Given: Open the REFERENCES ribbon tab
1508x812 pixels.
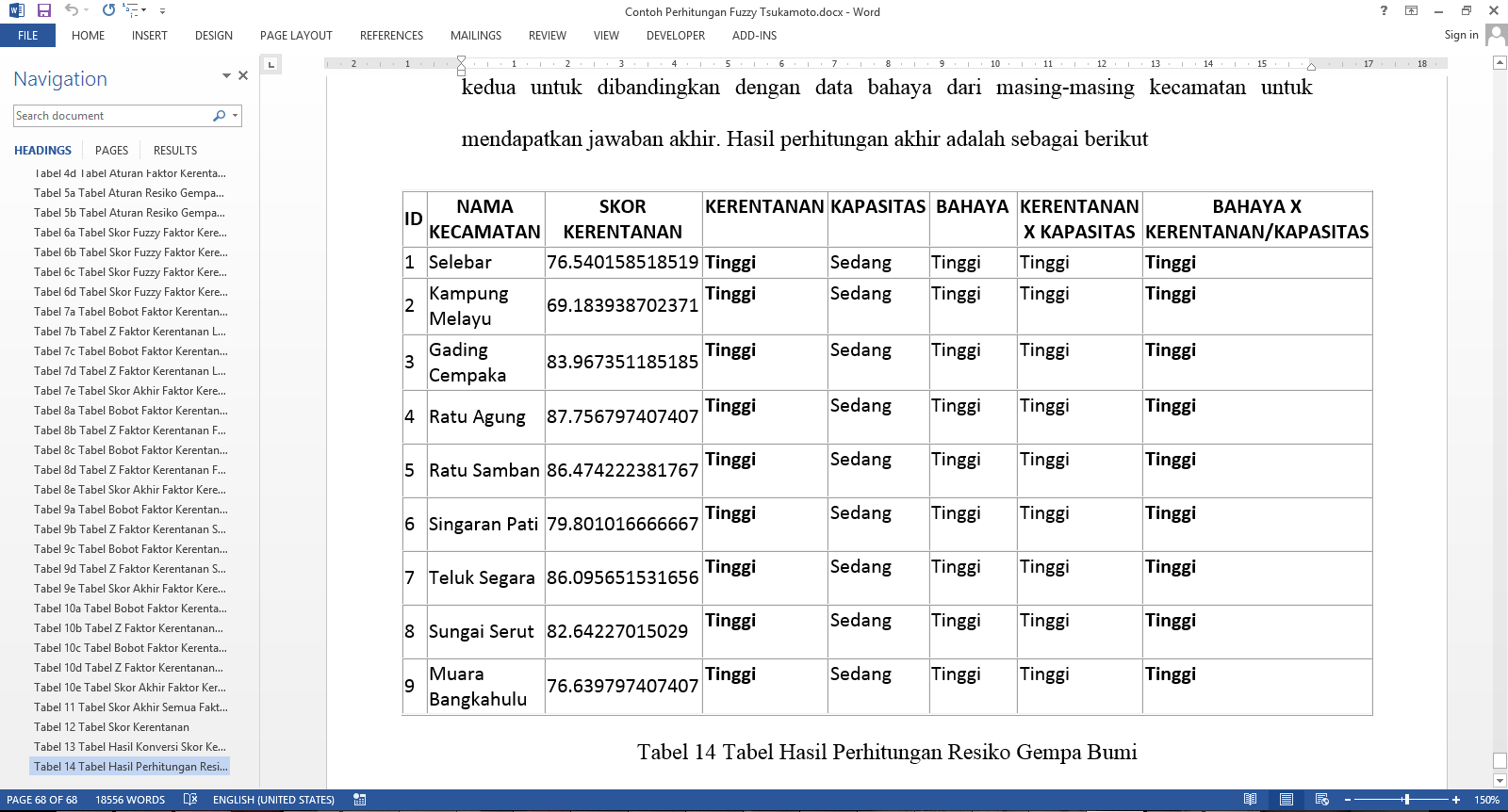Looking at the screenshot, I should [391, 36].
